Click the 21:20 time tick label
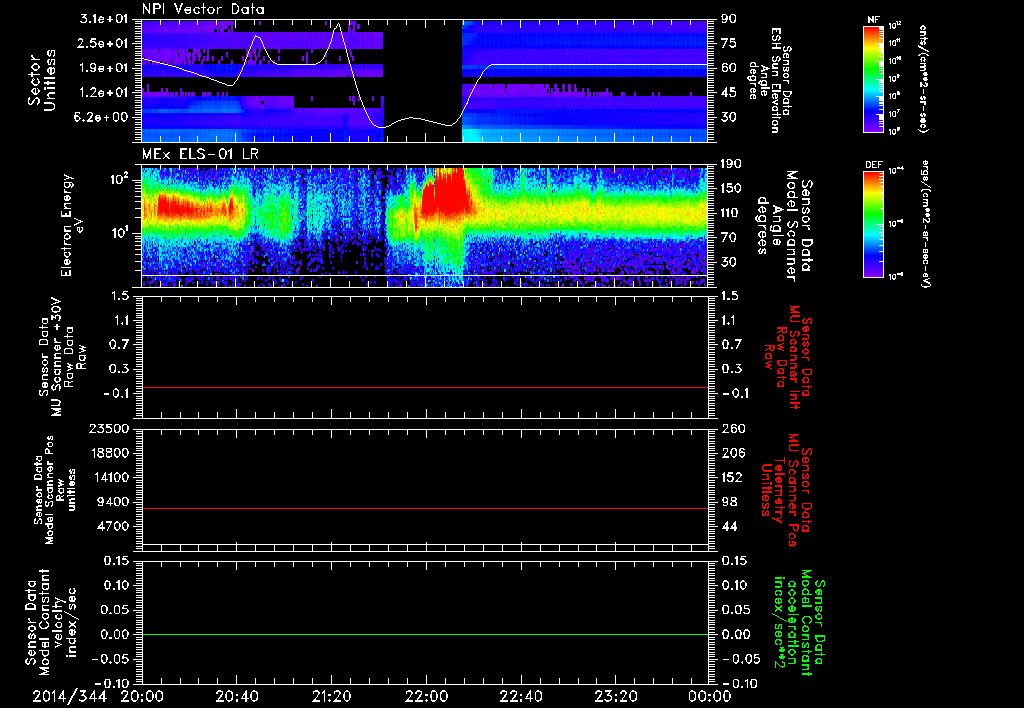This screenshot has width=1024, height=708. 332,696
